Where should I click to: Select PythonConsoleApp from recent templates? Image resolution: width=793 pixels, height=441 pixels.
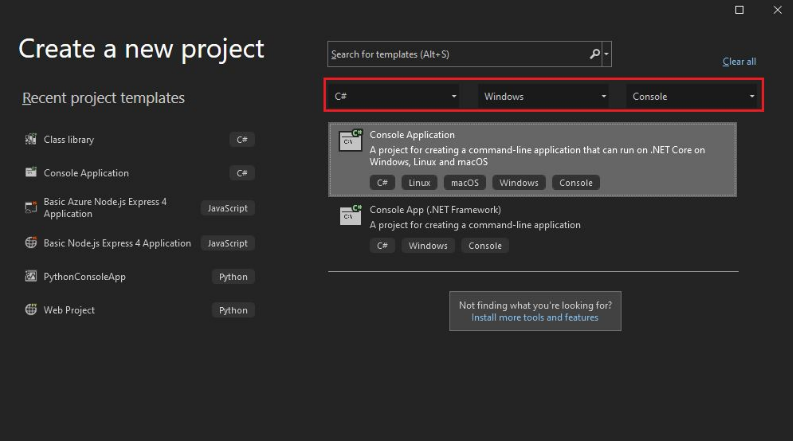[x=84, y=277]
